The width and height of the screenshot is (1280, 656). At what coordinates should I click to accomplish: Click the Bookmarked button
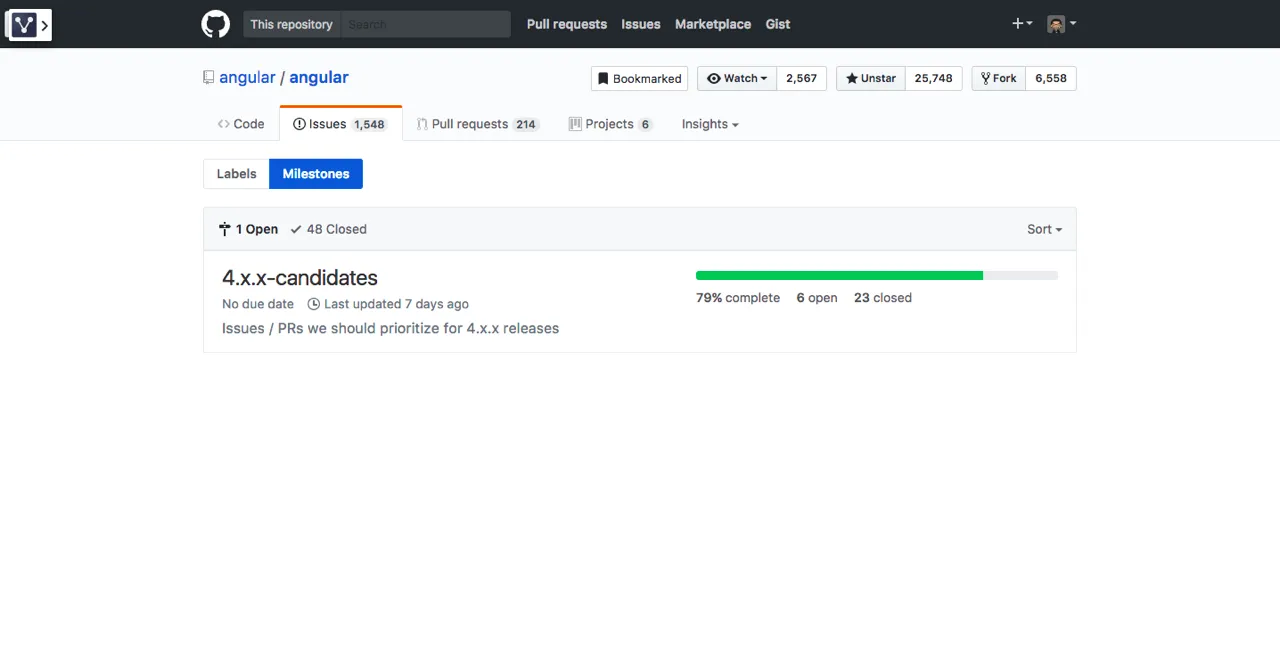coord(639,79)
